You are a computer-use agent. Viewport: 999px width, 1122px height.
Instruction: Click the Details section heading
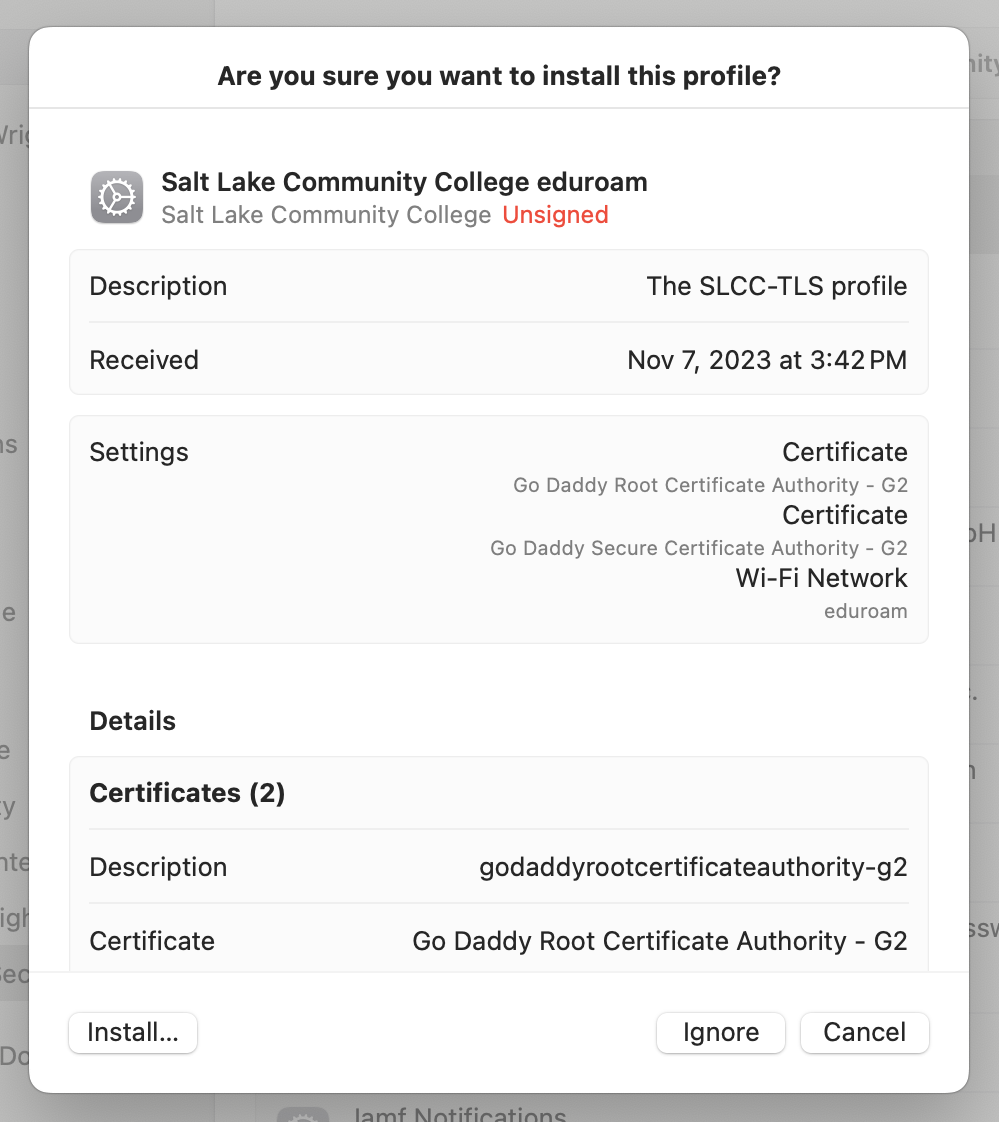pyautogui.click(x=133, y=721)
